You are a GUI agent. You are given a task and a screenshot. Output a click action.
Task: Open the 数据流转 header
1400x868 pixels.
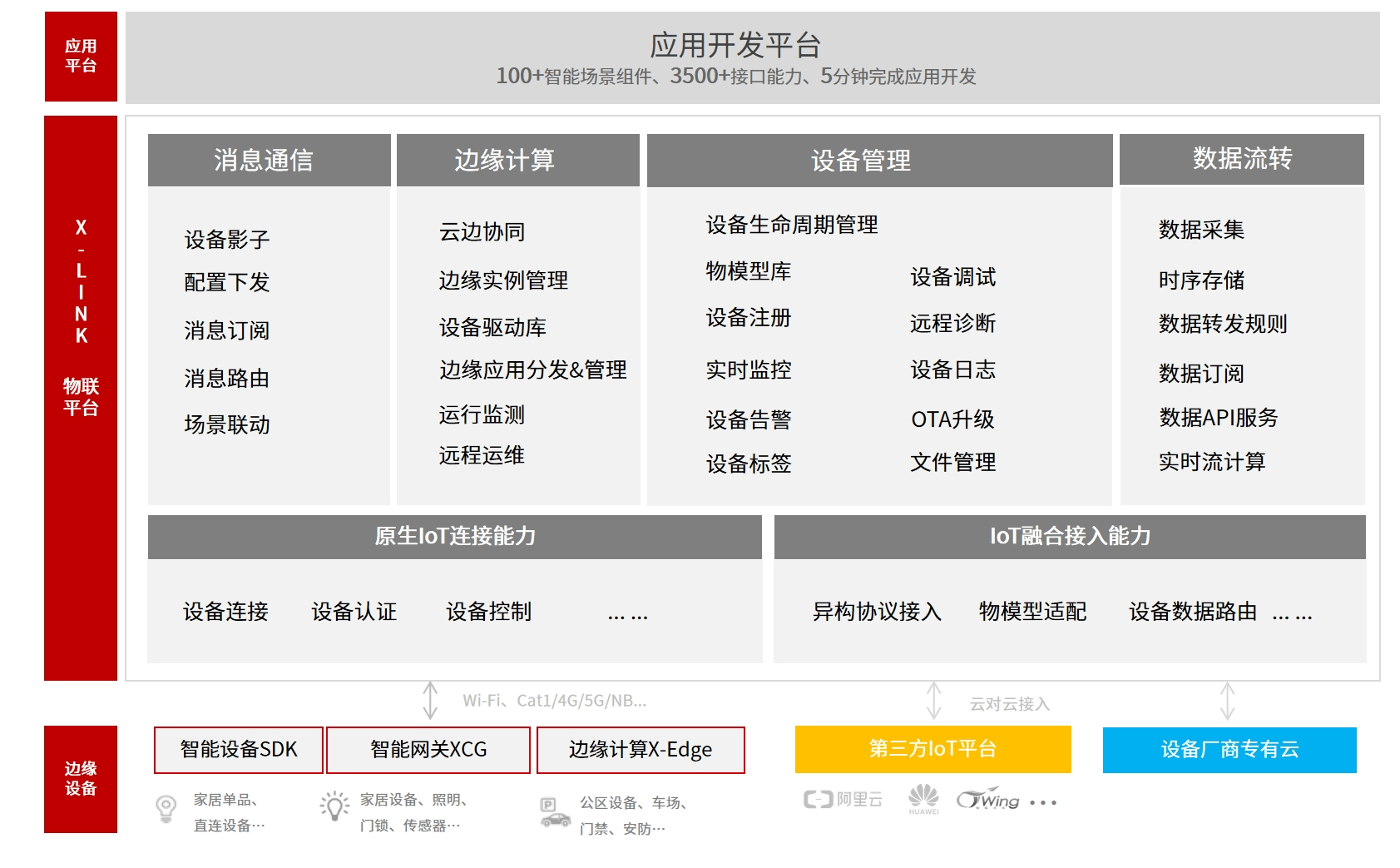(1242, 159)
